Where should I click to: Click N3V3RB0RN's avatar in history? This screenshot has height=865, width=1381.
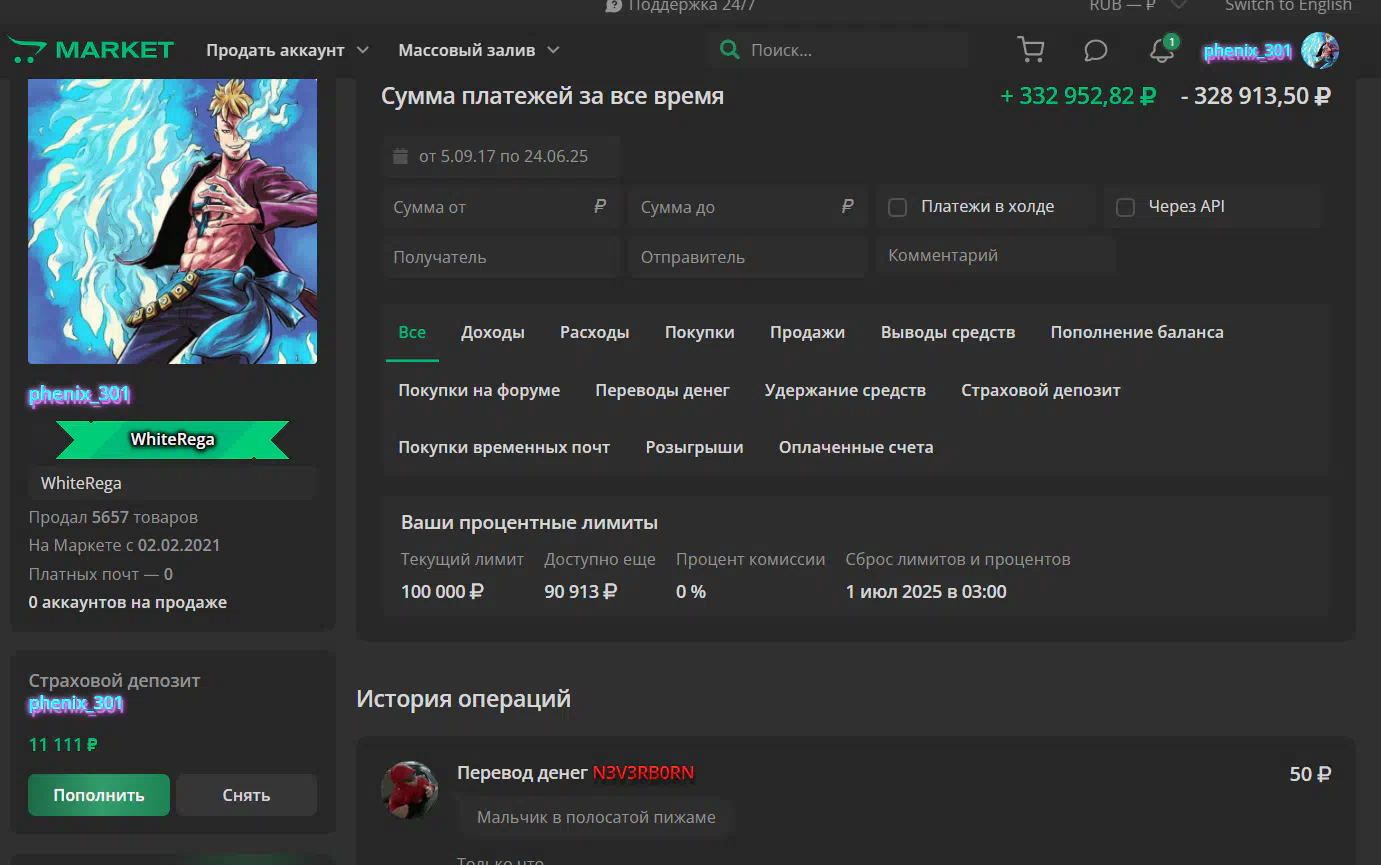coord(409,790)
